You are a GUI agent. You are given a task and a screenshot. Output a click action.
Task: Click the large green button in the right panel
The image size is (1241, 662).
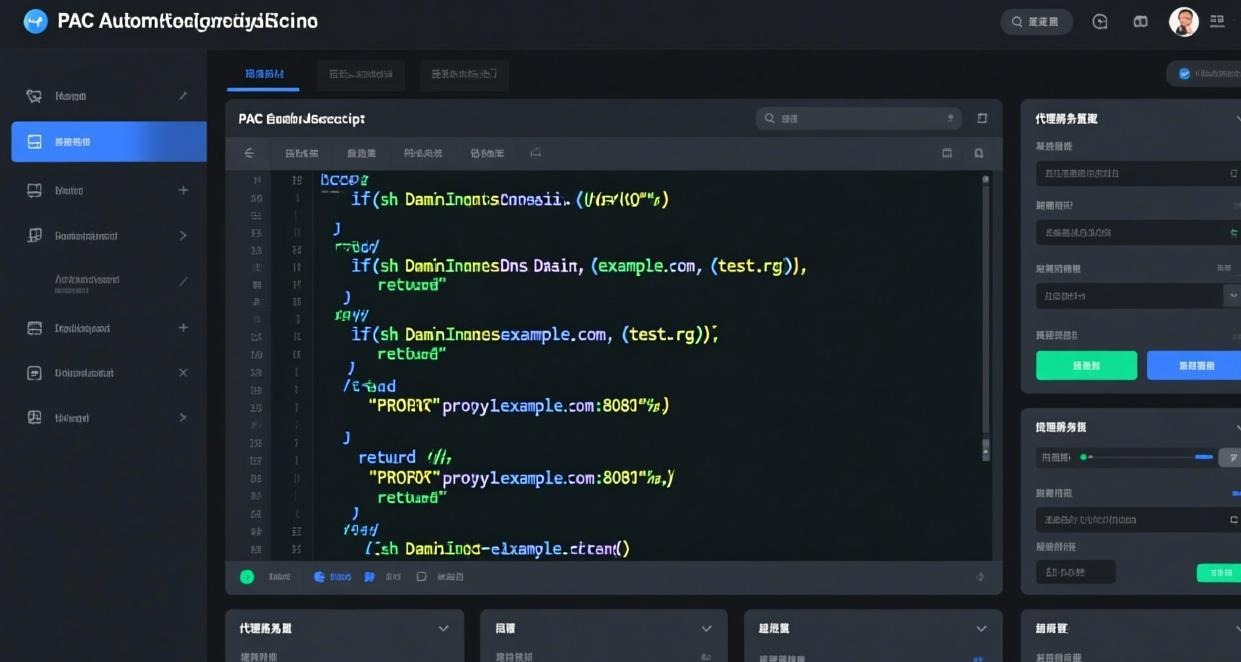pos(1086,365)
